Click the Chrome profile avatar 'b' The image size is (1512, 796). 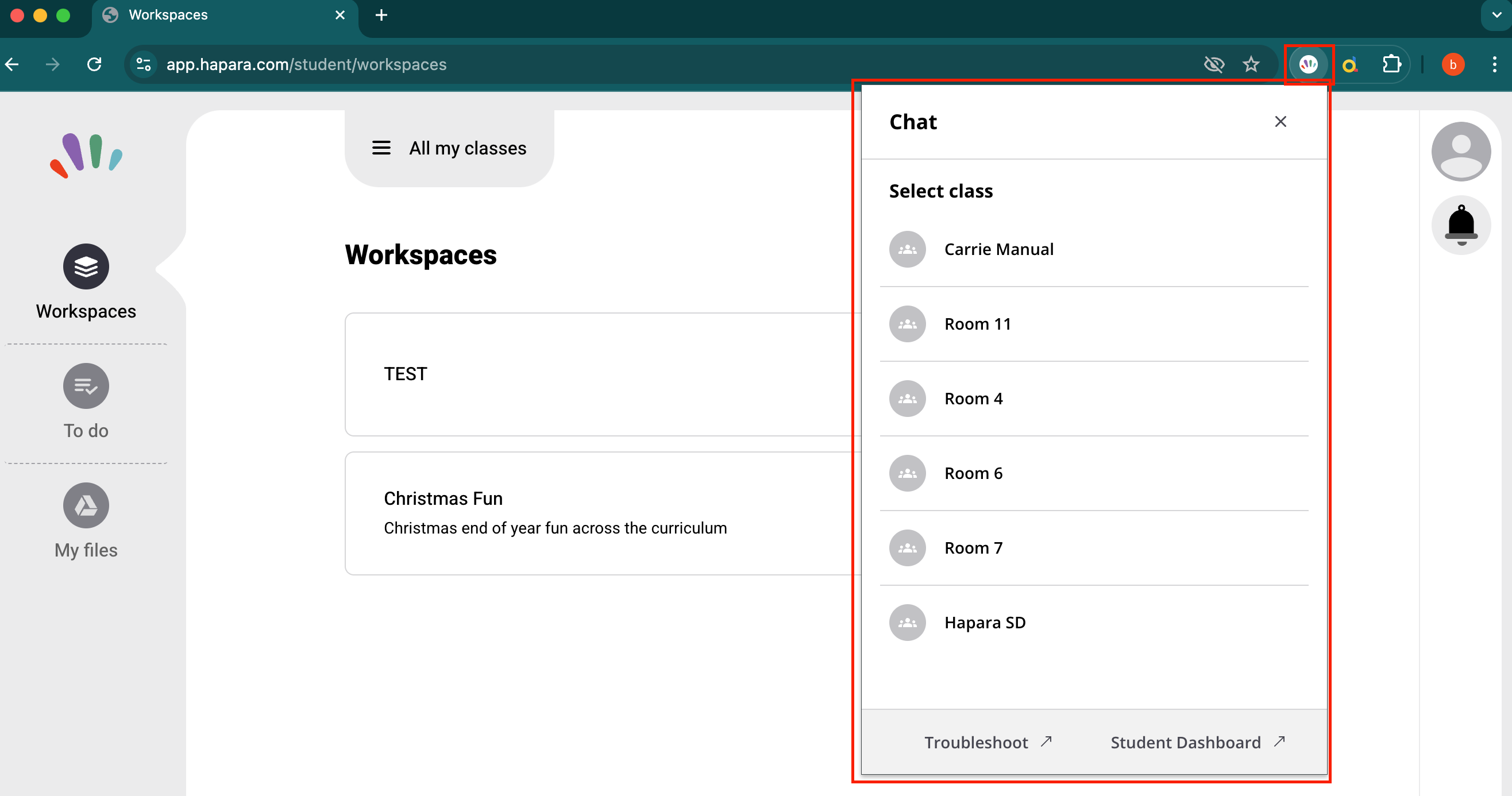1453,64
